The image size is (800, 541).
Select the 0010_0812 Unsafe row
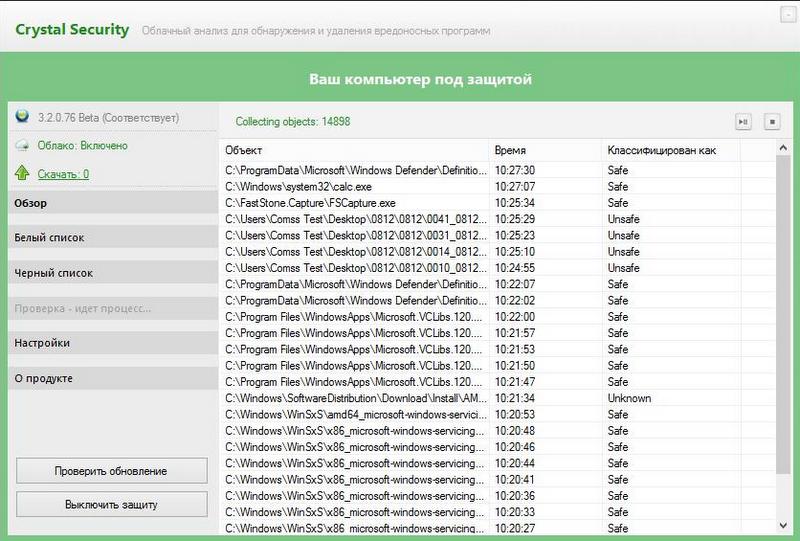pyautogui.click(x=497, y=268)
